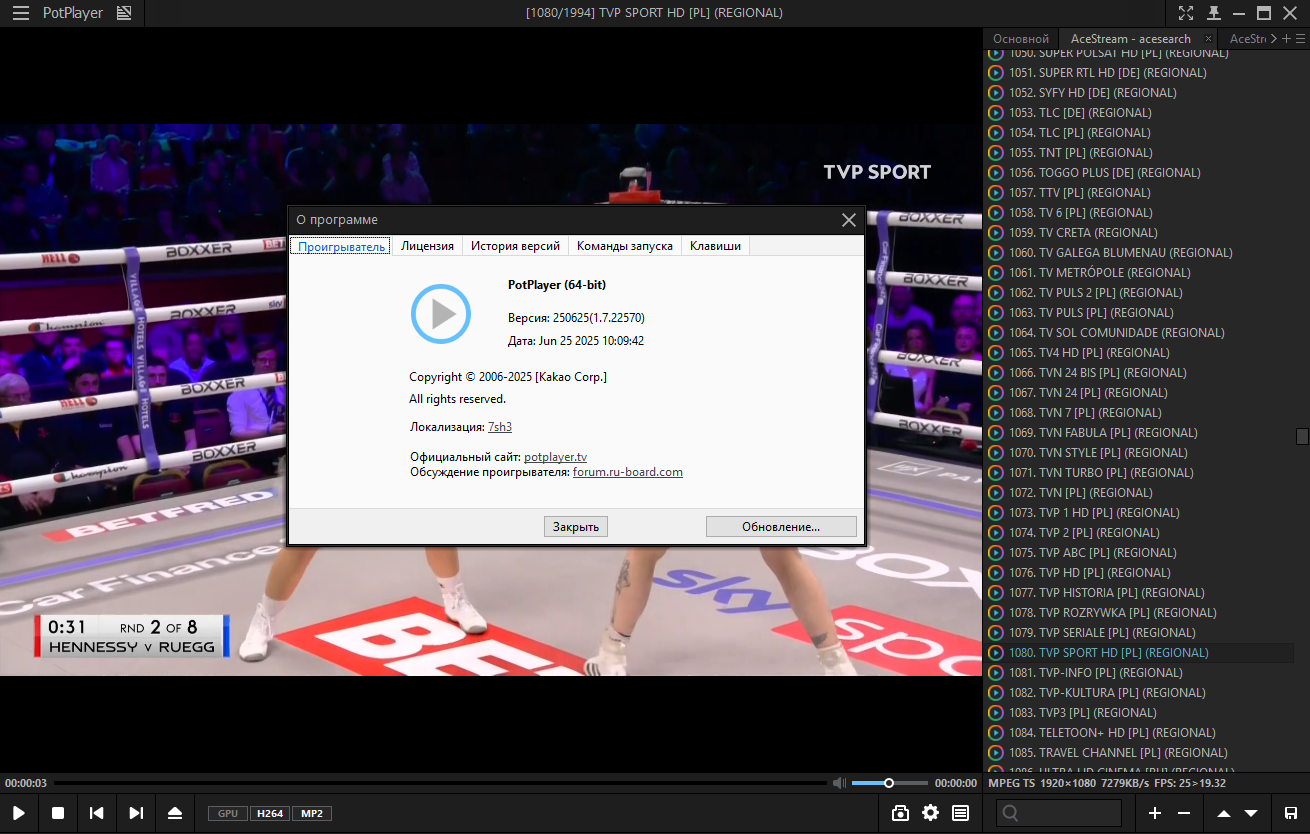1310x834 pixels.
Task: Click the playback seek bar
Action: [x=440, y=783]
